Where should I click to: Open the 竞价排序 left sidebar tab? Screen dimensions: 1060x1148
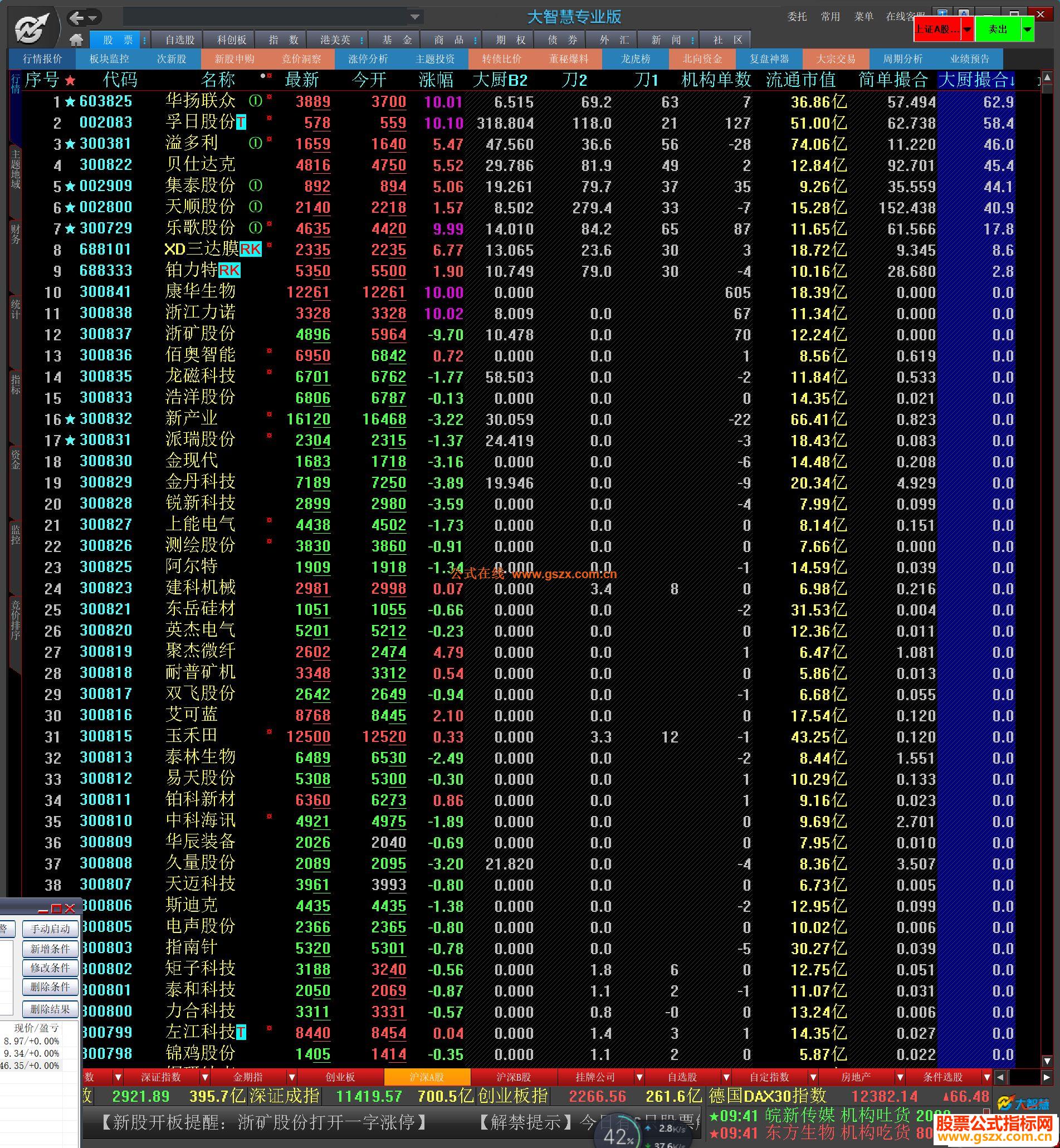point(16,619)
